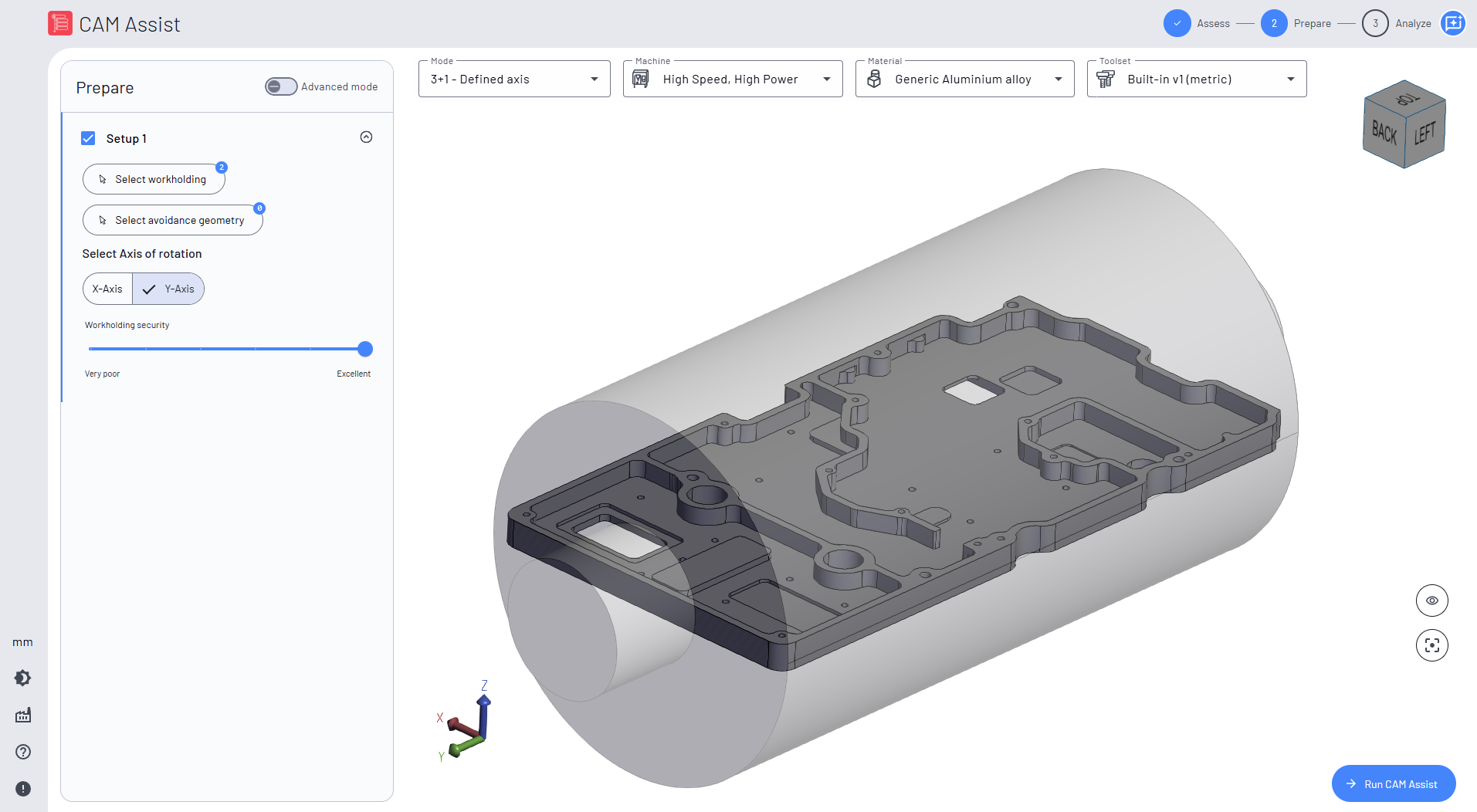Click the XYZ axis triad indicator
The height and width of the screenshot is (812, 1477).
click(x=466, y=722)
